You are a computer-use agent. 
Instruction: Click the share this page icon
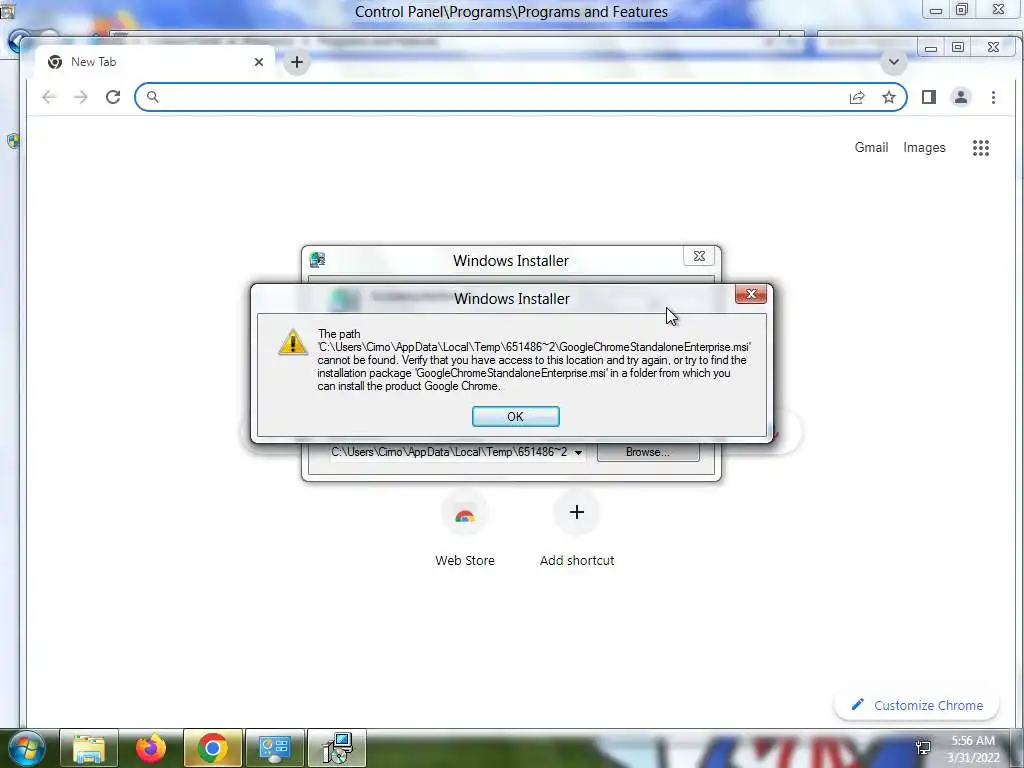pyautogui.click(x=857, y=97)
